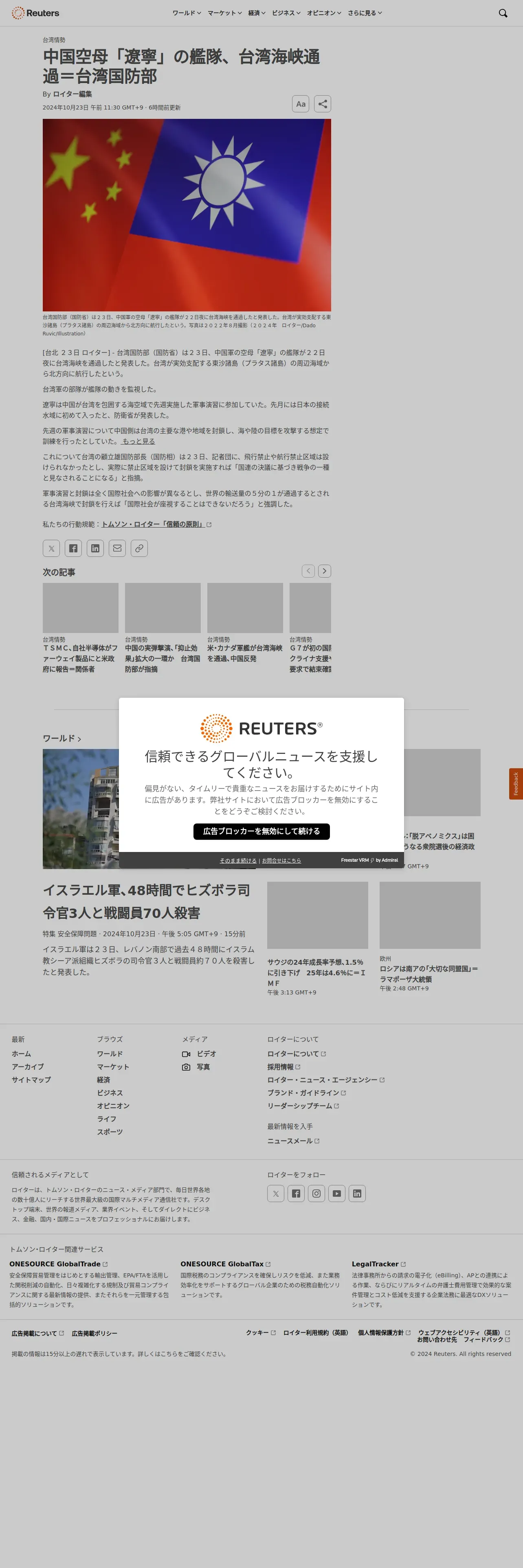
Task: Follow Reuters on Instagram in the footer
Action: coord(316,1194)
